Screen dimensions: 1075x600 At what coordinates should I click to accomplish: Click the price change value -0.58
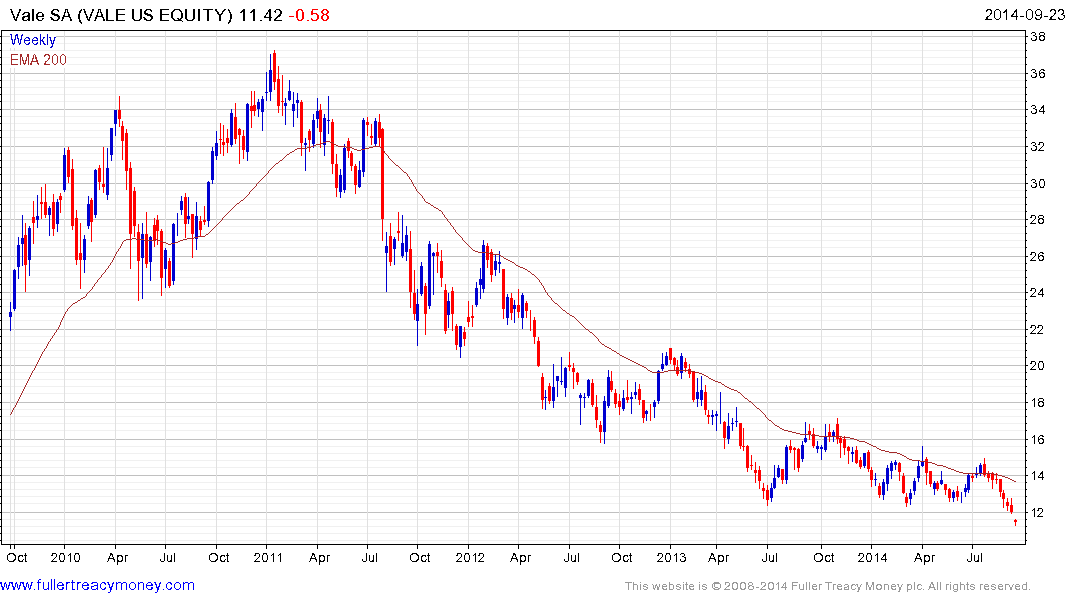(x=309, y=15)
